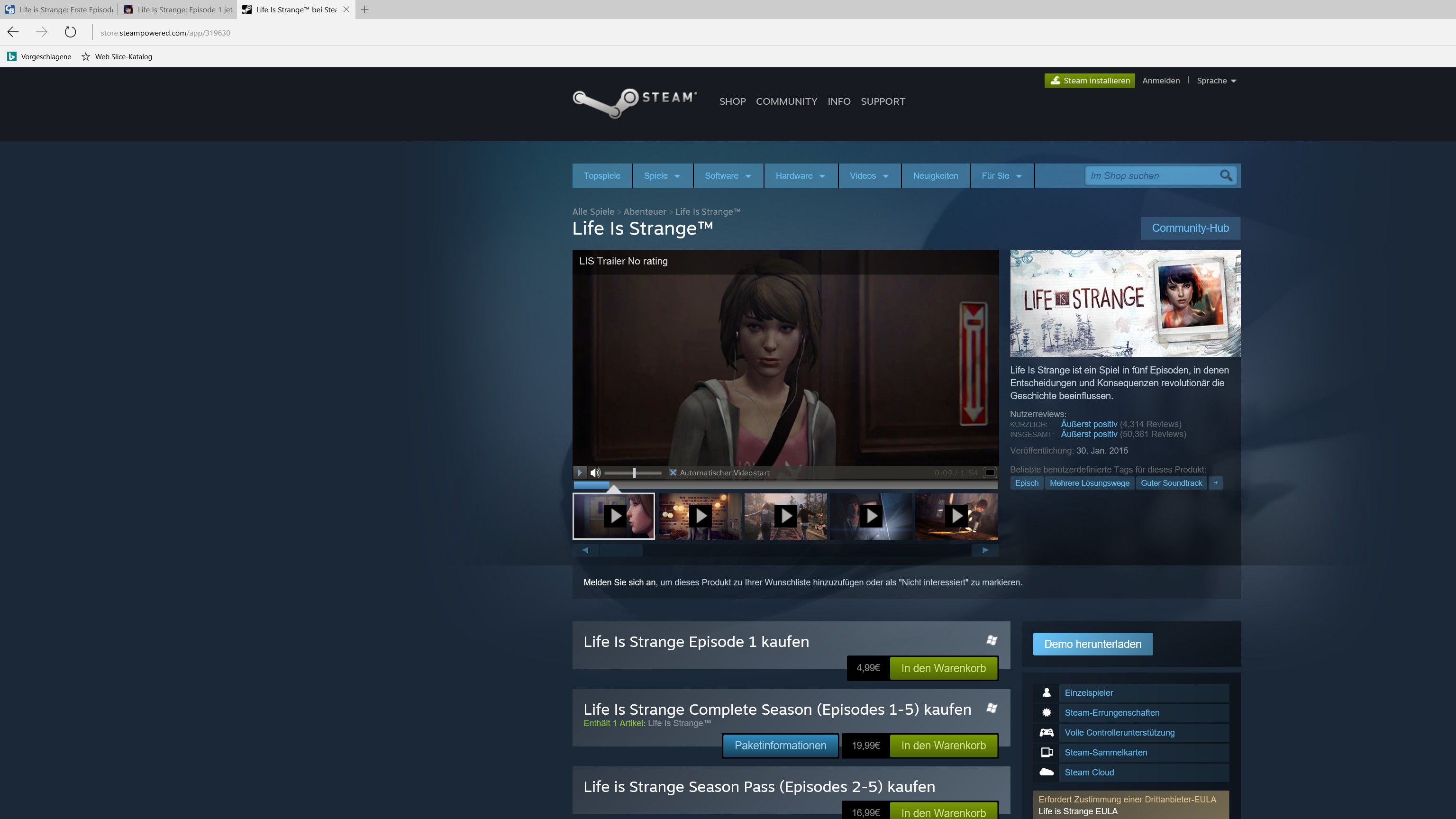1456x819 pixels.
Task: Mute the trailer using the speaker icon
Action: (595, 473)
